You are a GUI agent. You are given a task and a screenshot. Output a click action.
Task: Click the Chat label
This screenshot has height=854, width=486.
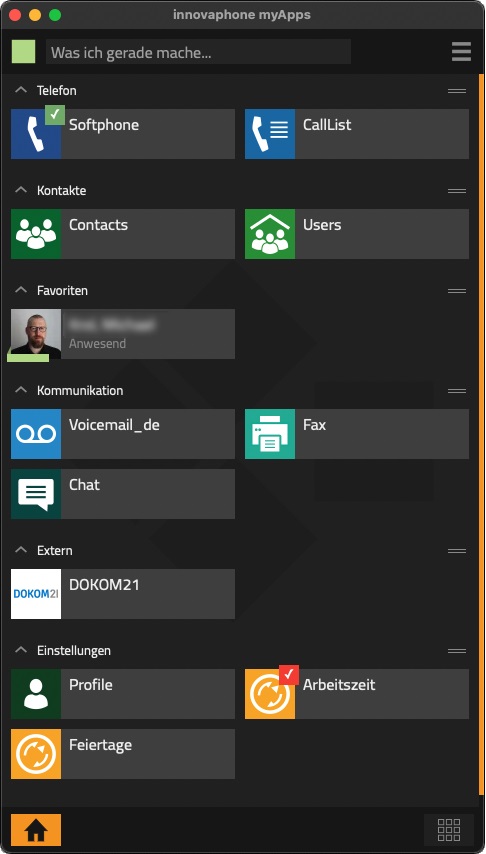[x=84, y=485]
